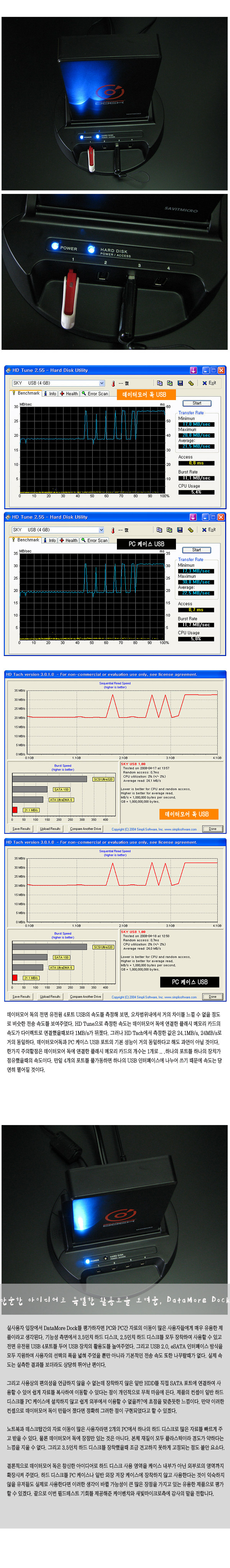Click the second copy screenshot icon in the 데이터모어 독 USB HD Tune window
This screenshot has width=230, height=1568.
coord(170,383)
